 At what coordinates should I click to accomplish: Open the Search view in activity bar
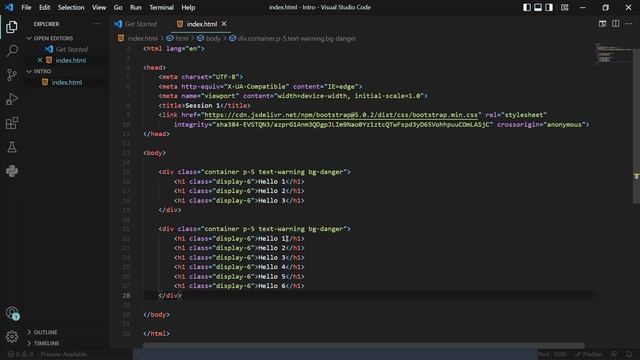click(x=12, y=51)
